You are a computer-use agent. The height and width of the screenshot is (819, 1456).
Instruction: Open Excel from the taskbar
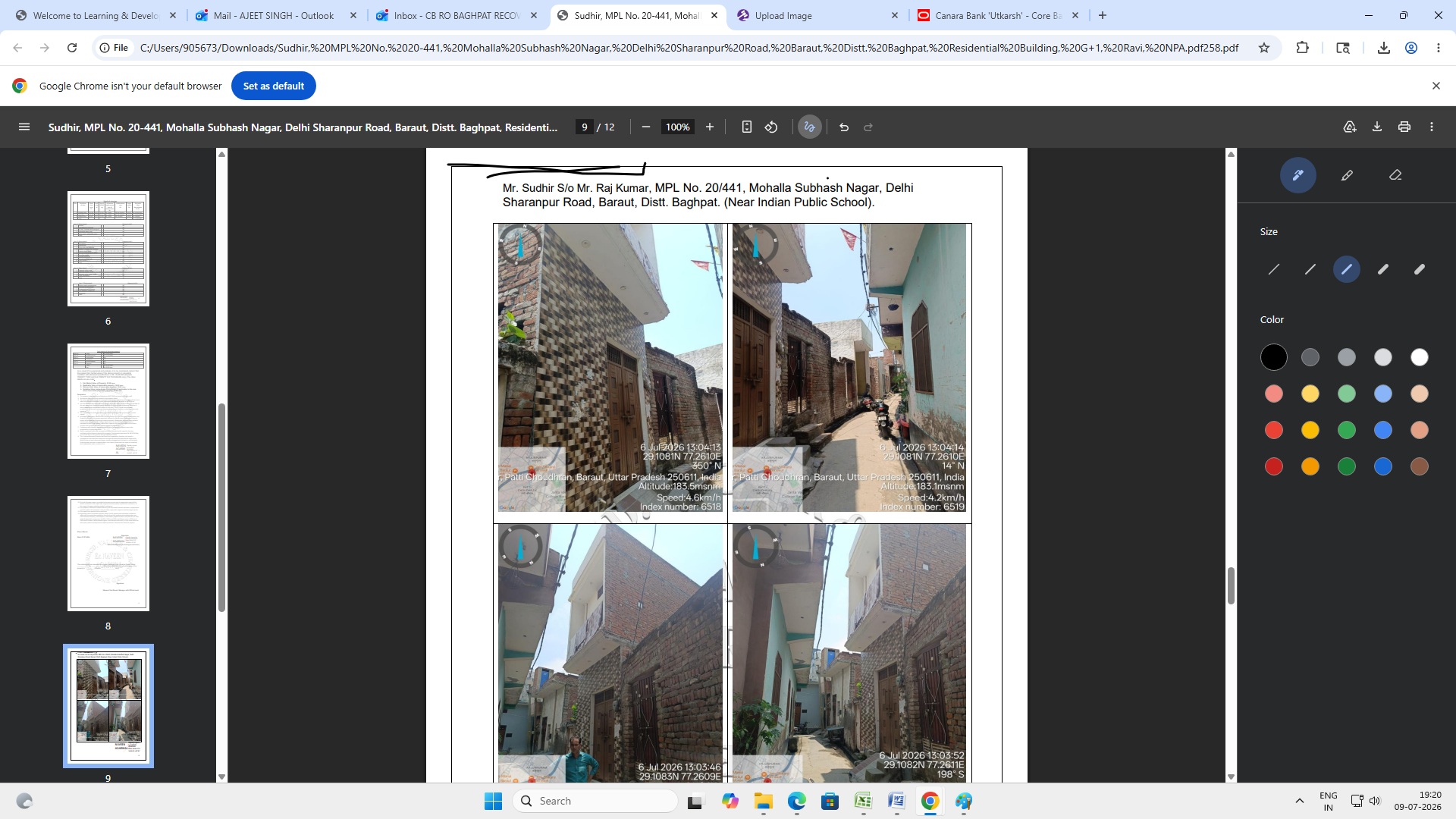point(863,801)
